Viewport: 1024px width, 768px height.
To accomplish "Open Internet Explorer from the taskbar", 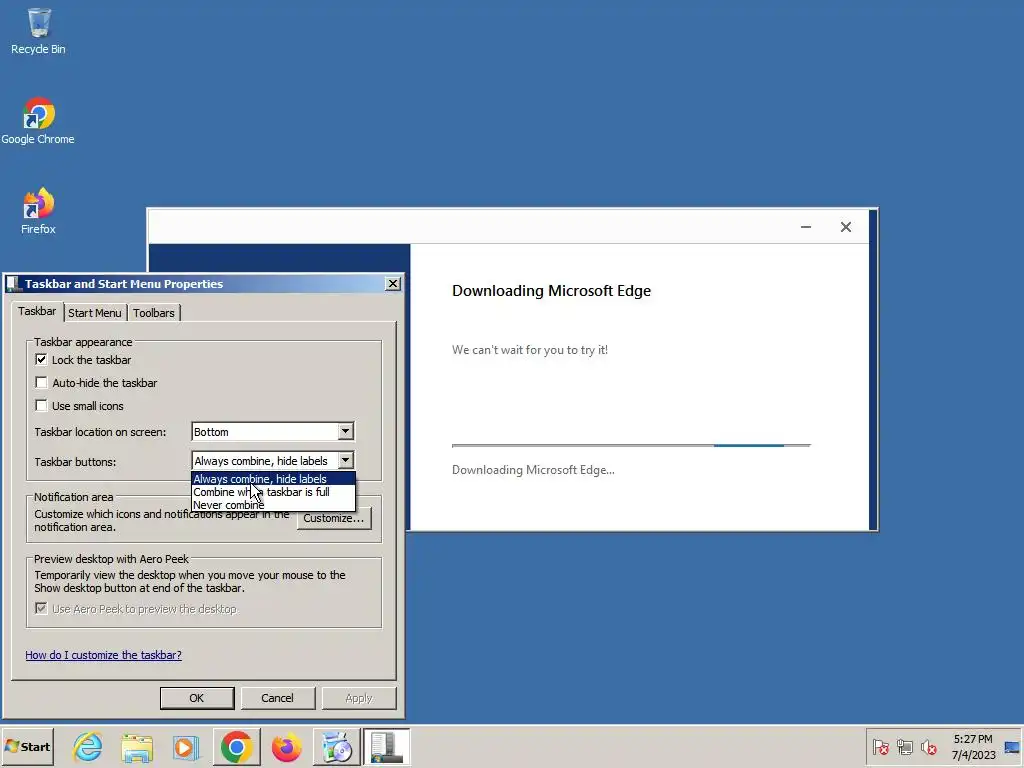I will (x=88, y=747).
